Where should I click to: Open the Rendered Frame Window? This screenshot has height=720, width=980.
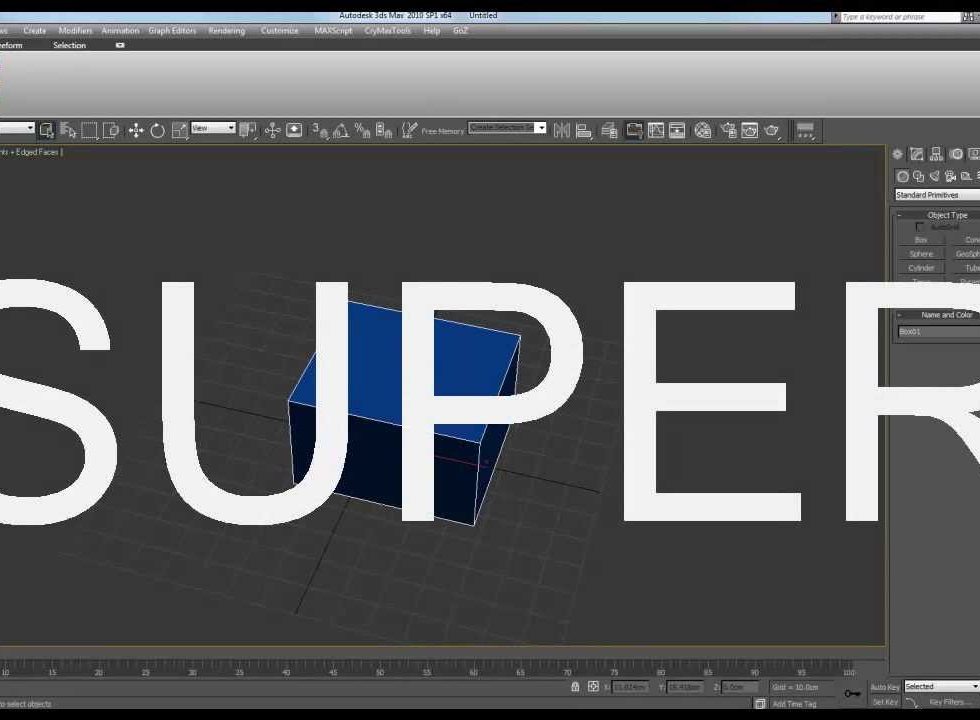point(749,131)
